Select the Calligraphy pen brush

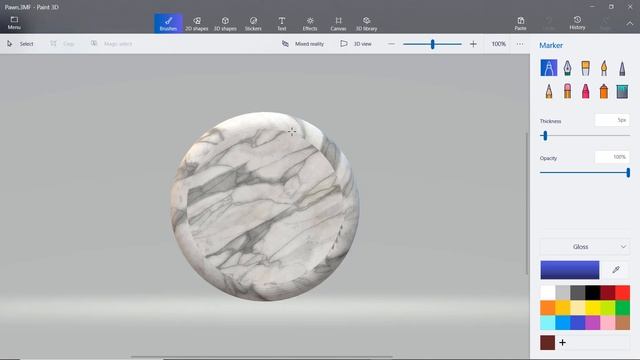coord(567,68)
